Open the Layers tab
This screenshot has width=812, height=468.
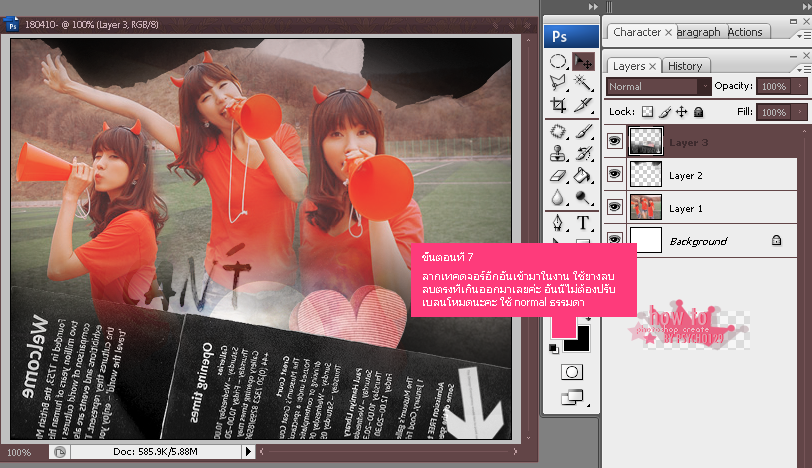629,66
